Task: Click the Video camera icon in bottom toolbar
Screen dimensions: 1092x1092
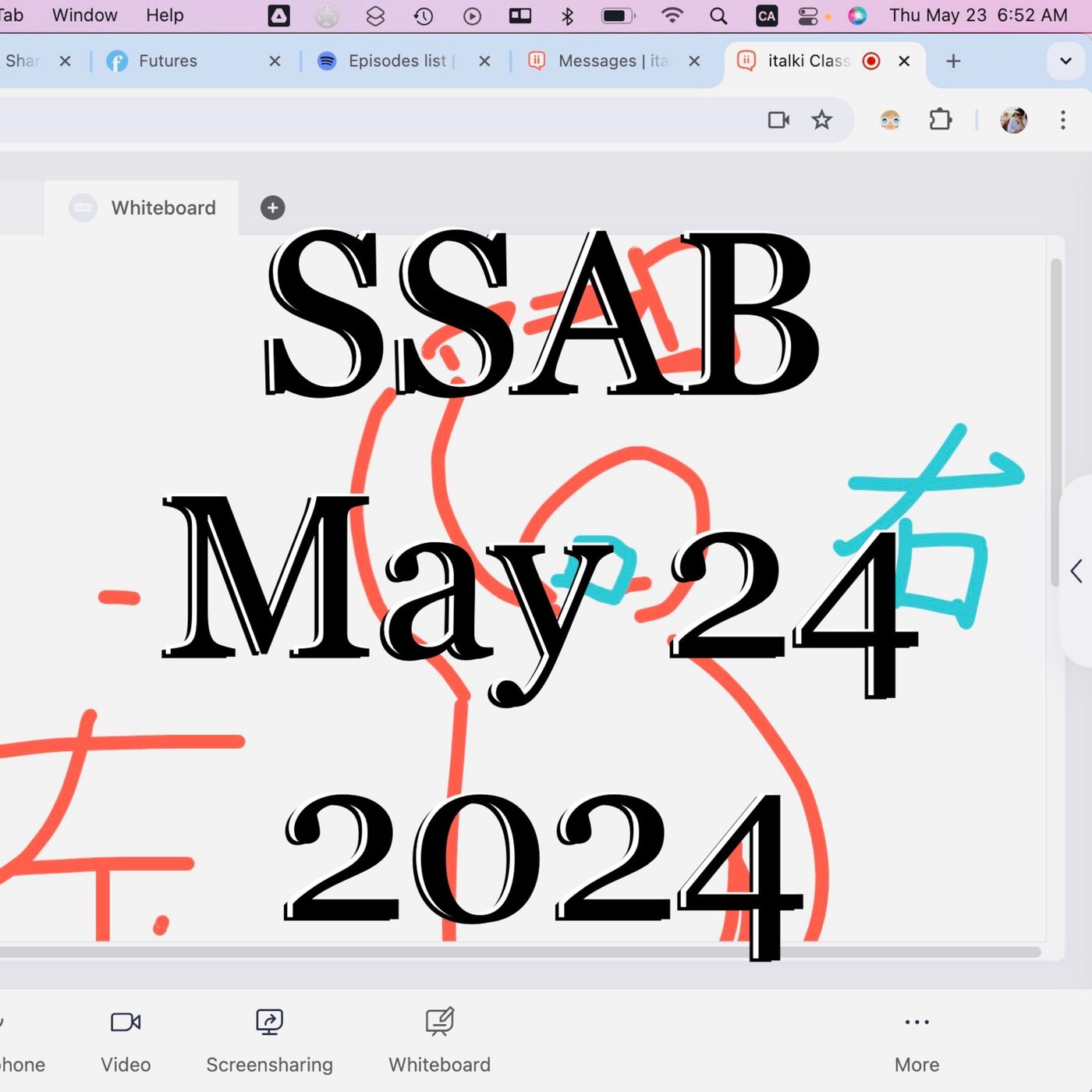Action: pos(126,1023)
